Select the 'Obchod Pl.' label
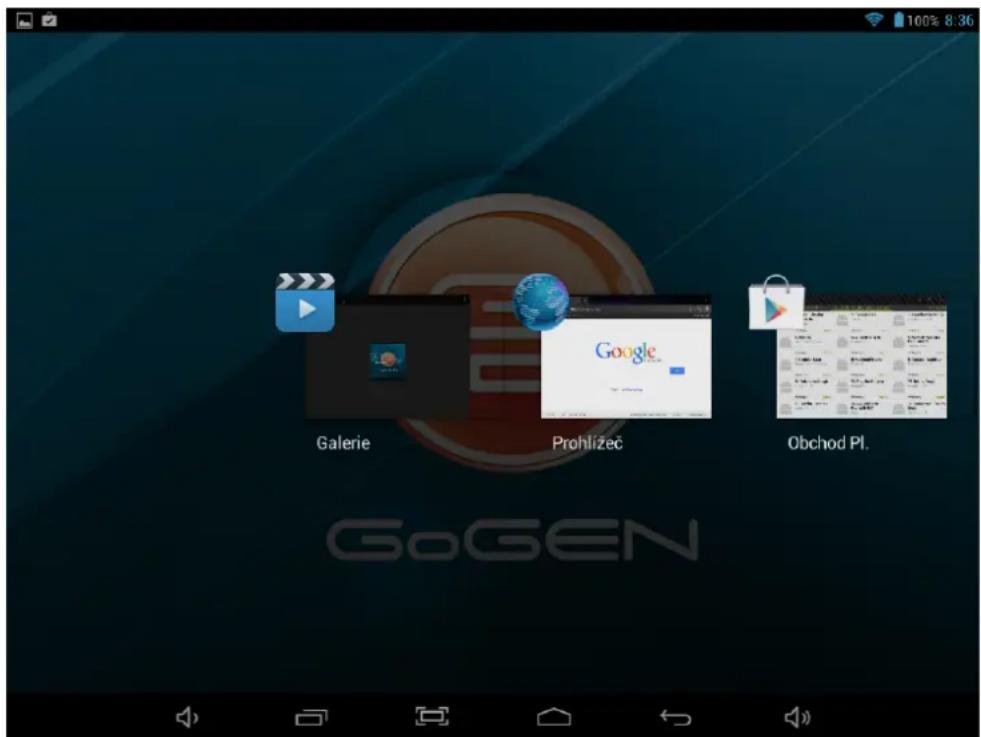The height and width of the screenshot is (737, 981). pyautogui.click(x=828, y=443)
